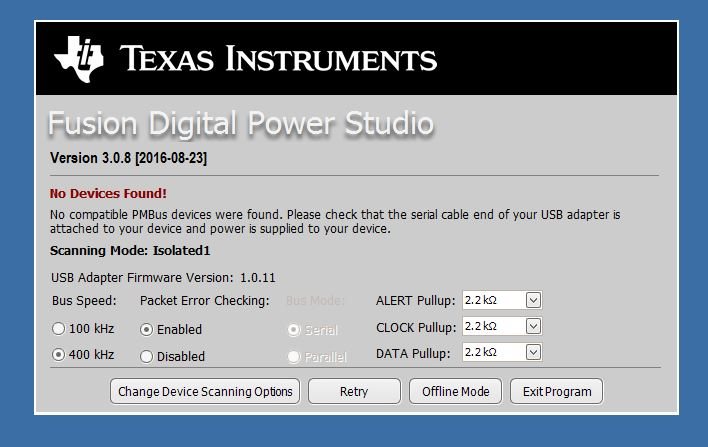Click the Version 3.0.8 [2016-08-23] text
The height and width of the screenshot is (447, 708).
coord(129,158)
